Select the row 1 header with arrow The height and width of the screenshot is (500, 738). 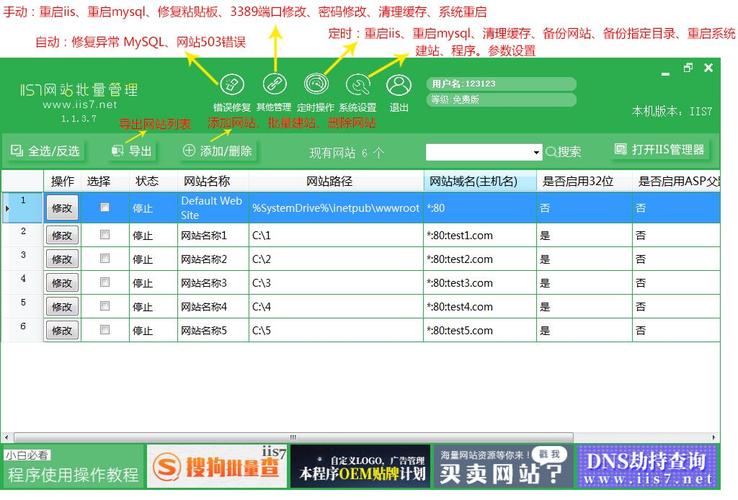tap(22, 208)
